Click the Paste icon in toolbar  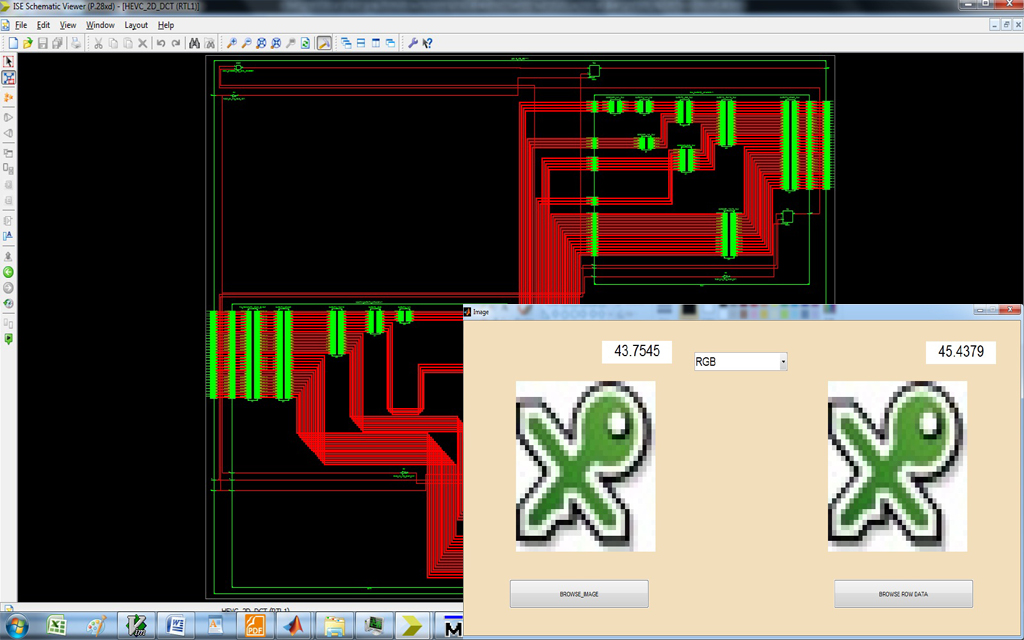click(128, 43)
